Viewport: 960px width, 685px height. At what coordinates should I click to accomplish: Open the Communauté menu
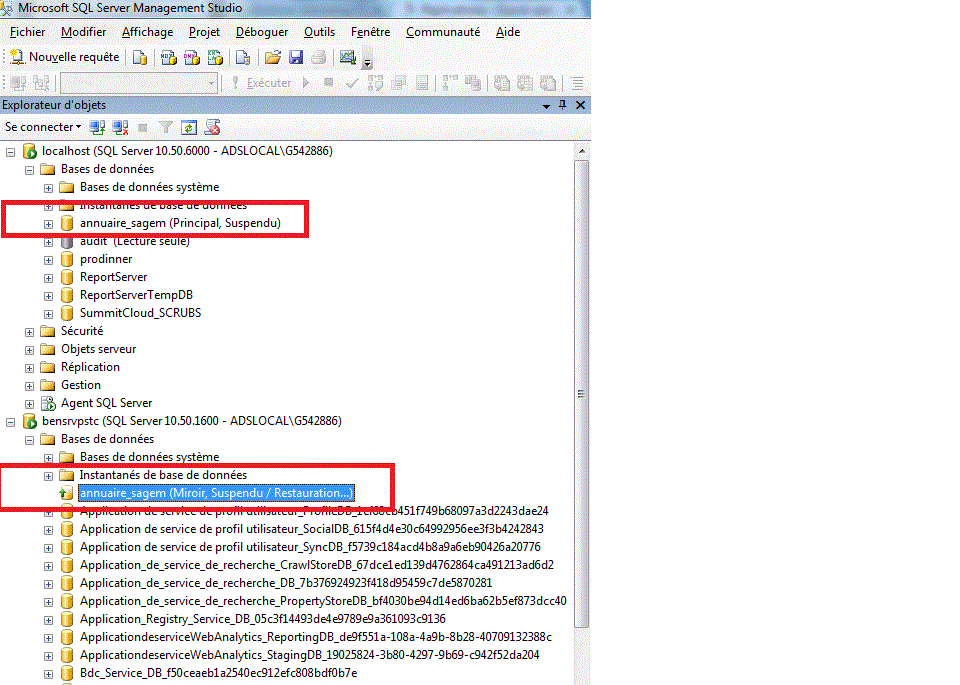(x=443, y=32)
